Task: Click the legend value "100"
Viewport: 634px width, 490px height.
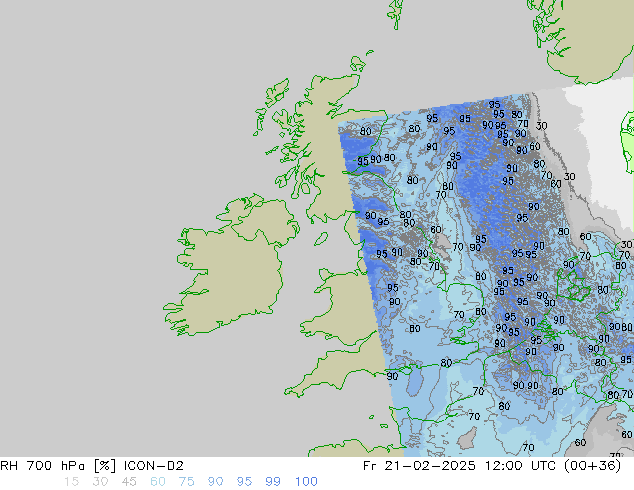Action: pos(306,482)
